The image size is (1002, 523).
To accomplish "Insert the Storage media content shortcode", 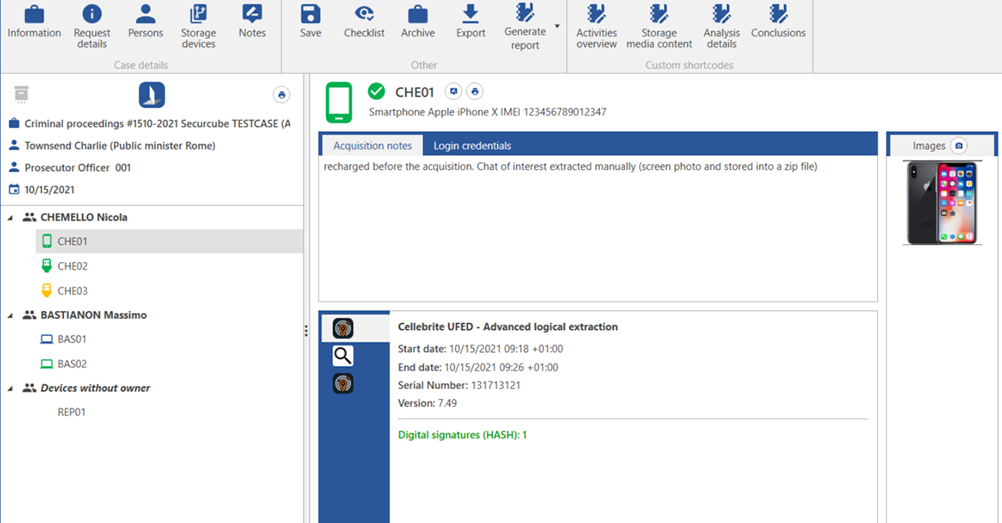I will (659, 26).
